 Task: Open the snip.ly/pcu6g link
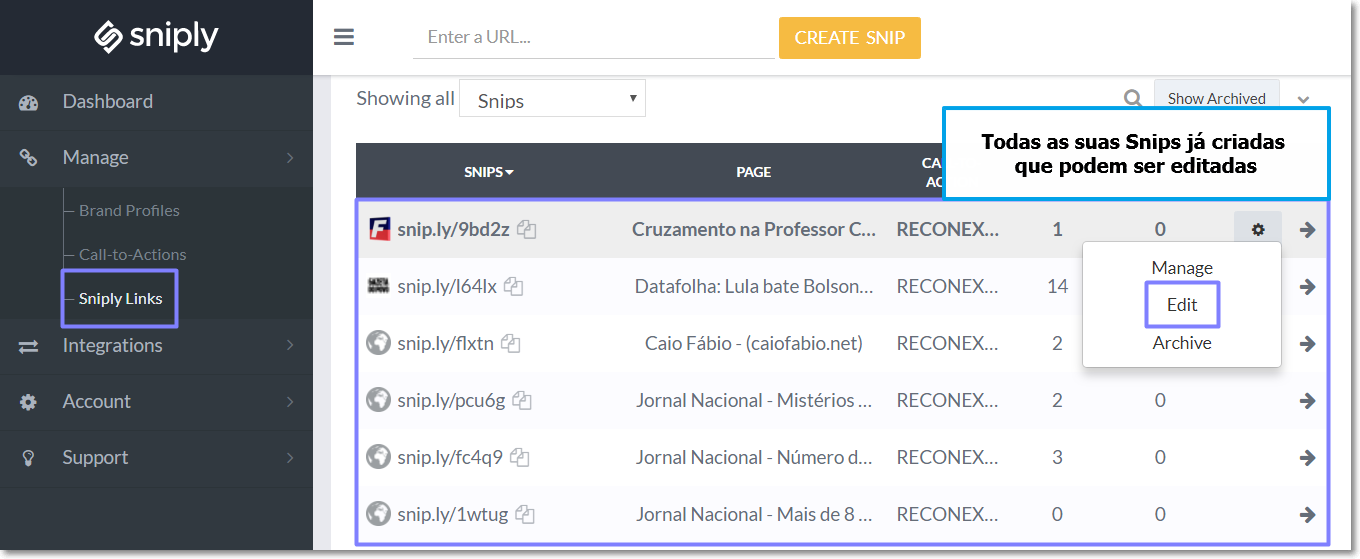(x=451, y=401)
